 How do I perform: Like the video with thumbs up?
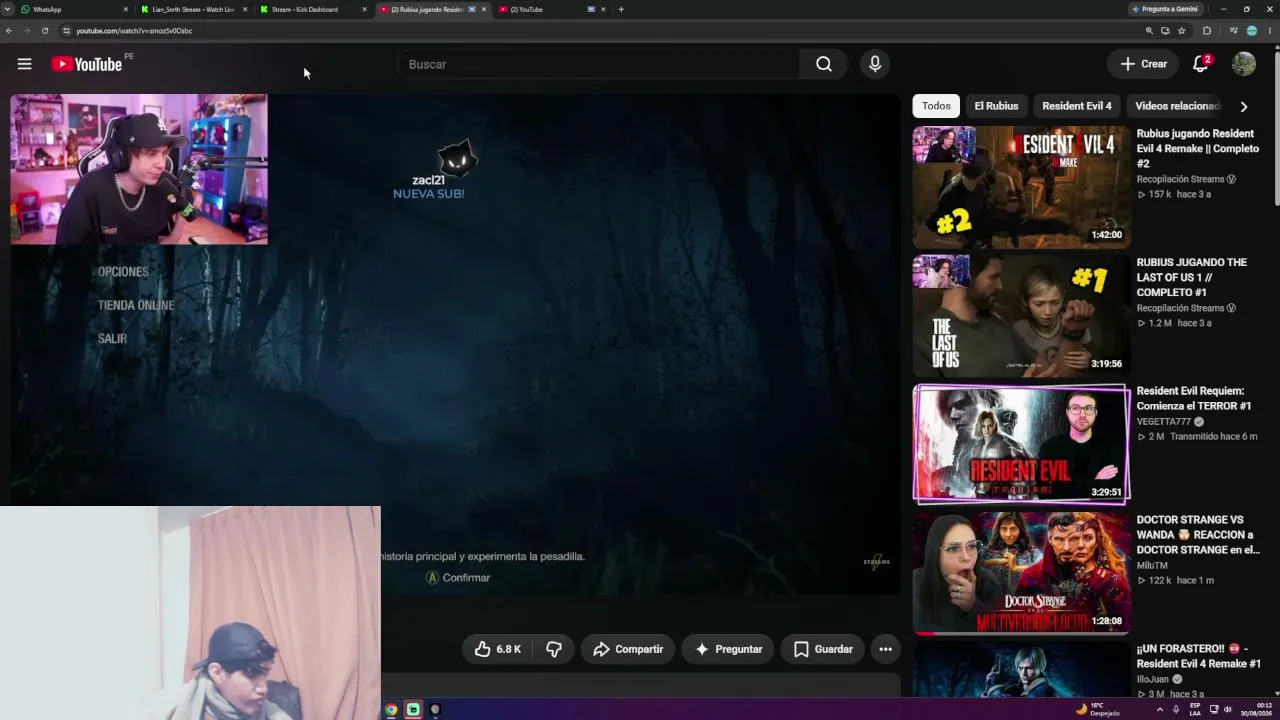(498, 649)
